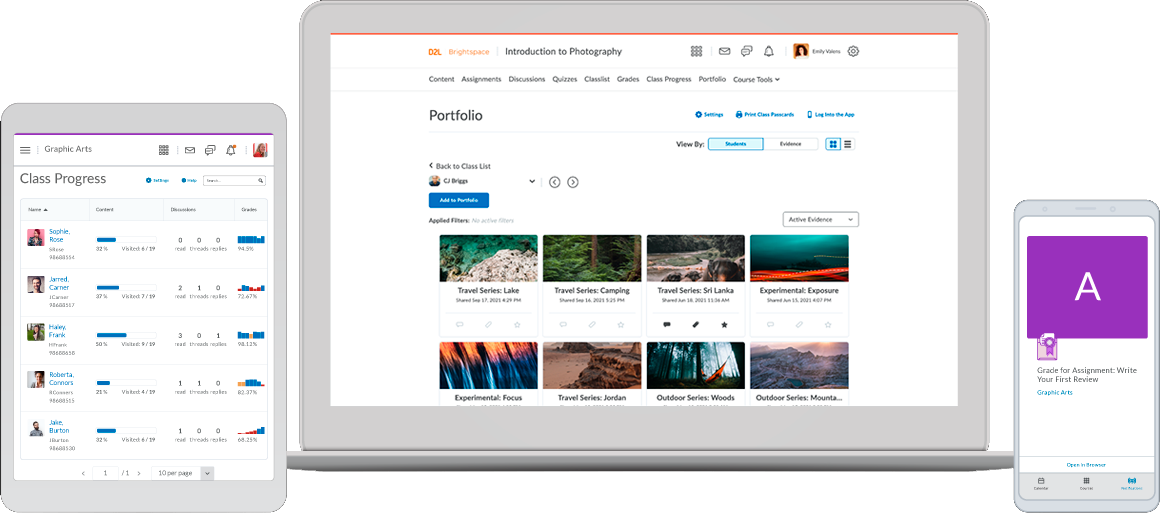Click the award certificate icon on phone

[x=1047, y=347]
